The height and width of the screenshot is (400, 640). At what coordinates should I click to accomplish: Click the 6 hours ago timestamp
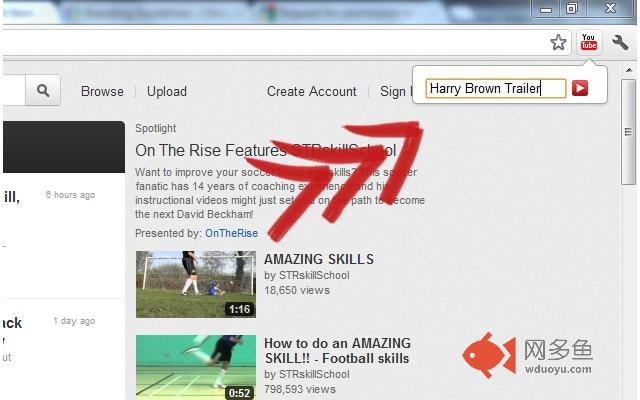(70, 195)
